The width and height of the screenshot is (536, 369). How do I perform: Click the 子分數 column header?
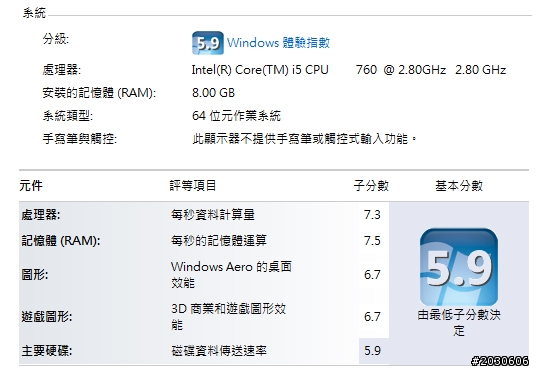pyautogui.click(x=371, y=186)
